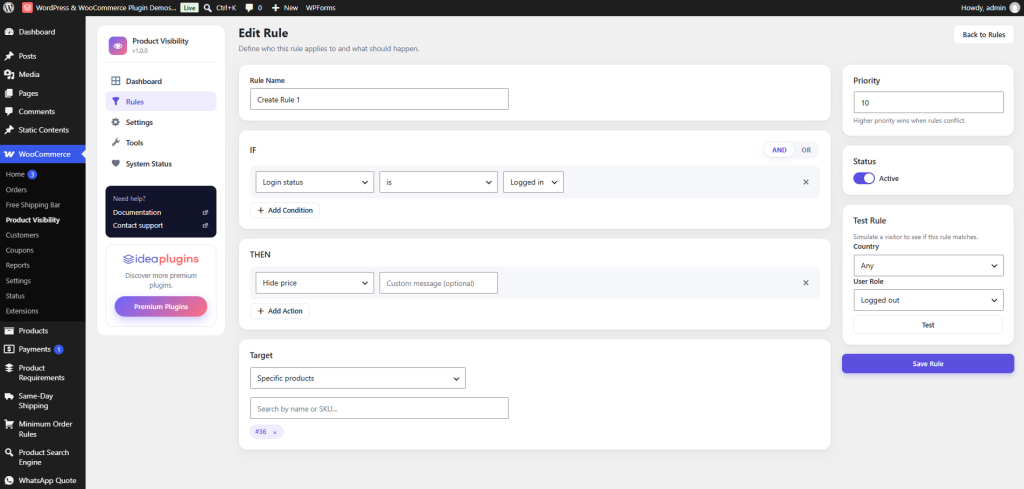Open plugin Settings with gear icon
This screenshot has height=489, width=1024.
coord(161,122)
